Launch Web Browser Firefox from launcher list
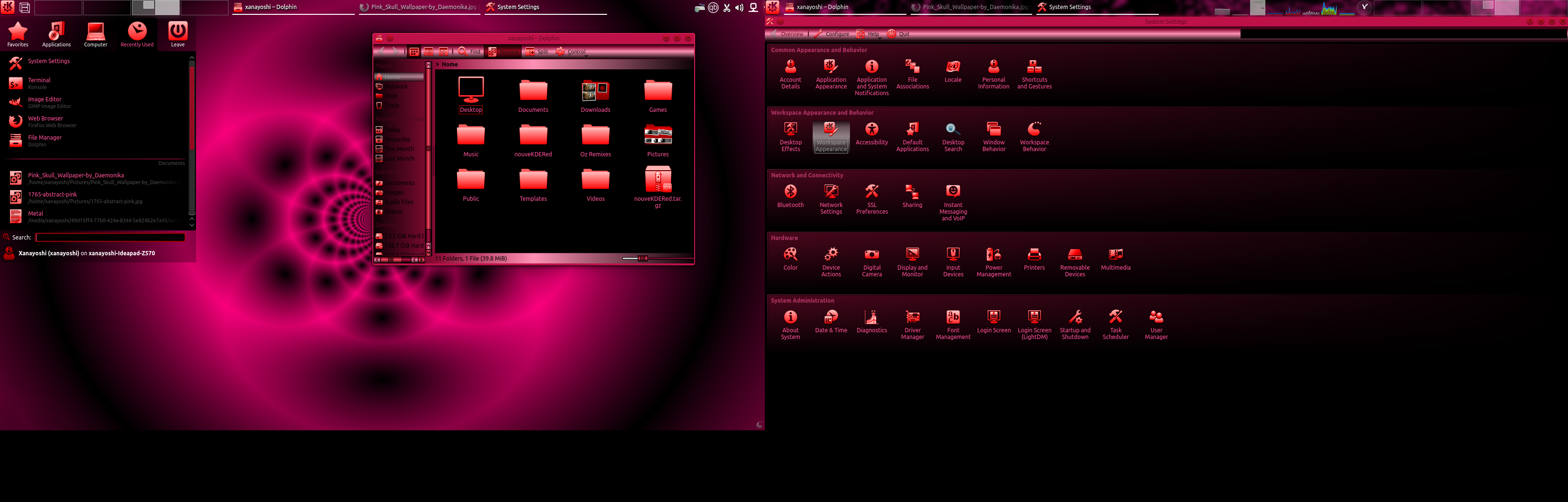 coord(98,122)
